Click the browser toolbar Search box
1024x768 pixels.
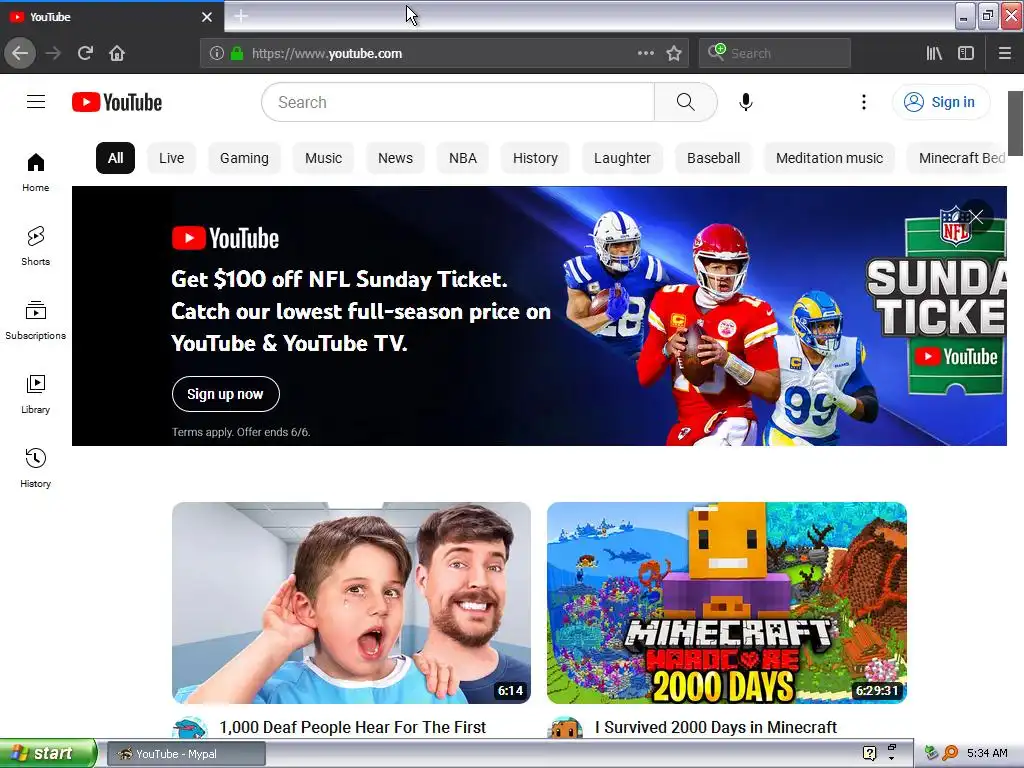point(775,53)
